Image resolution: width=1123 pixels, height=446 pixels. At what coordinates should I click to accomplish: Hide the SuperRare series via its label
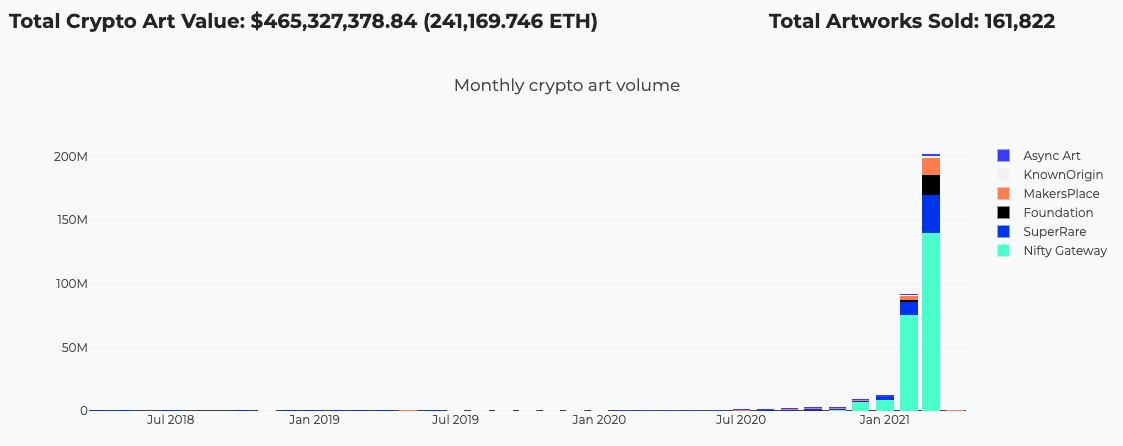click(1055, 232)
